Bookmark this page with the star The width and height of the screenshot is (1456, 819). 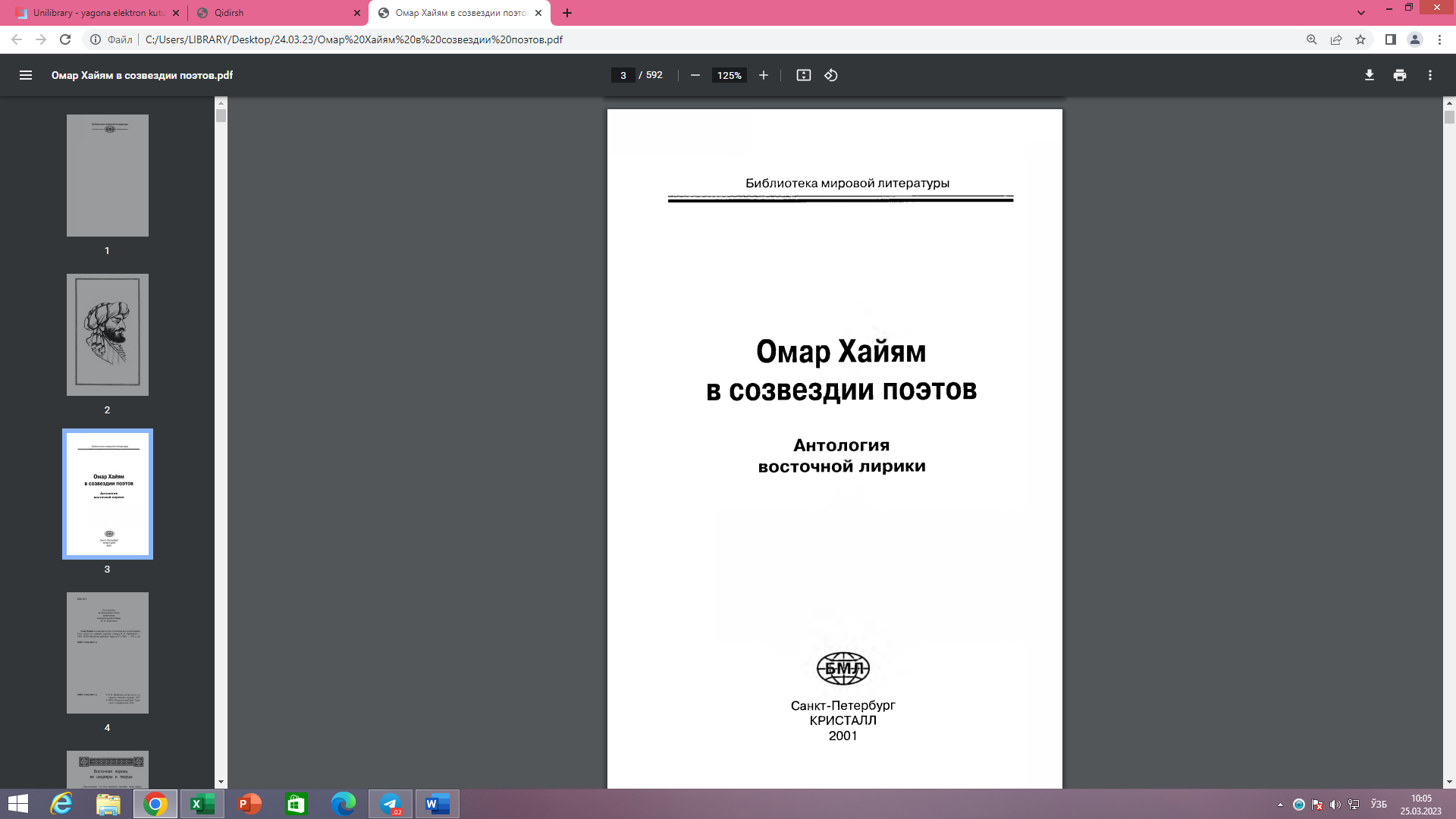coord(1360,39)
